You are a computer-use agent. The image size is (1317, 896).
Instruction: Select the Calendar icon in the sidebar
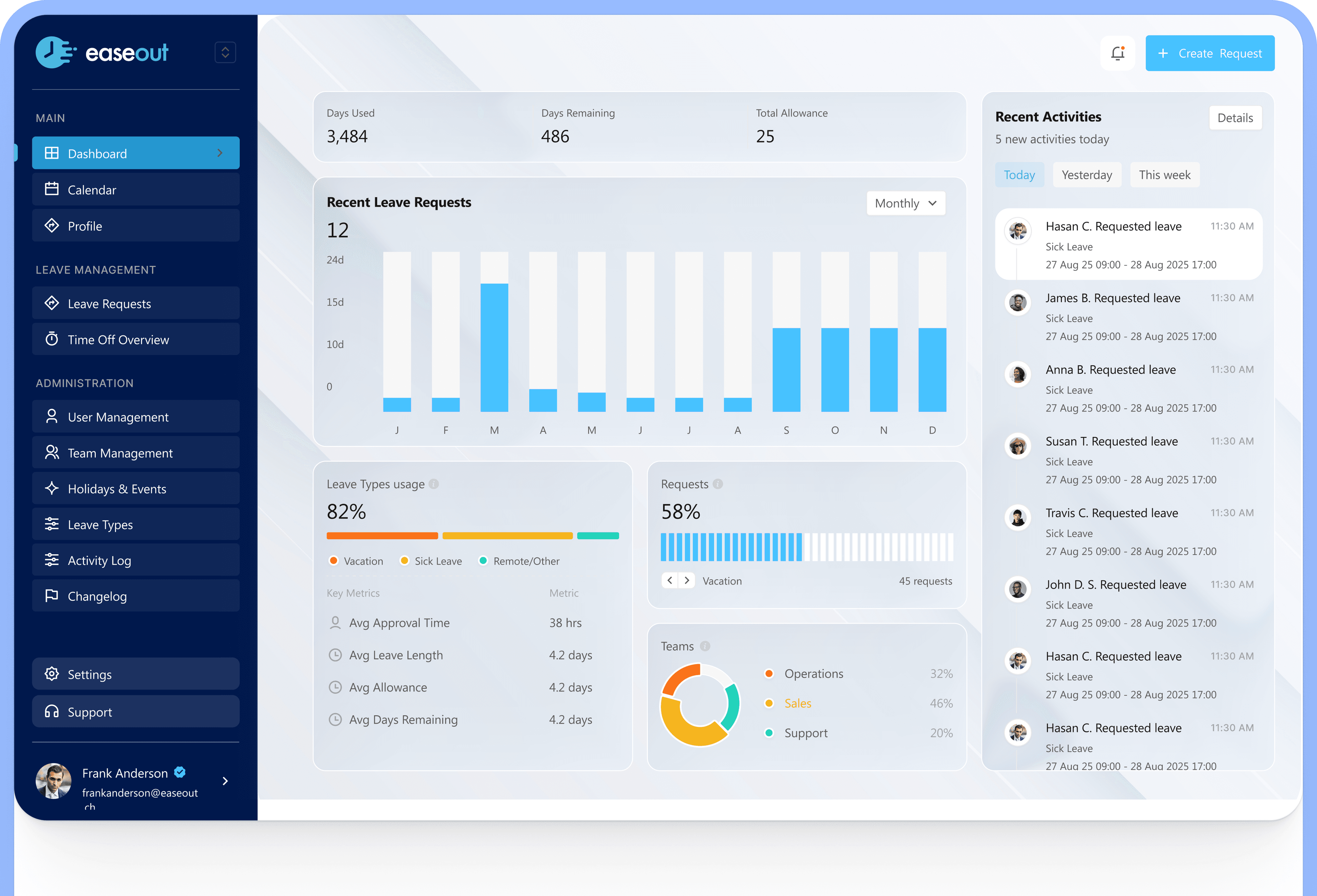52,189
